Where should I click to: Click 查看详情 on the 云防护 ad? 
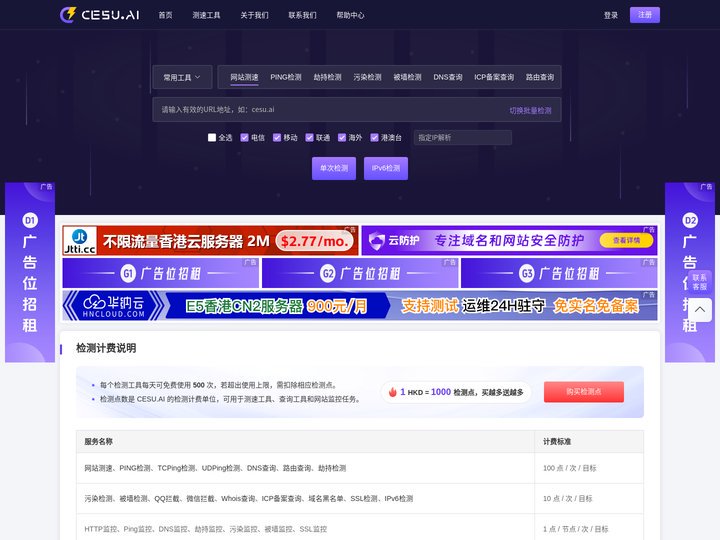point(626,240)
